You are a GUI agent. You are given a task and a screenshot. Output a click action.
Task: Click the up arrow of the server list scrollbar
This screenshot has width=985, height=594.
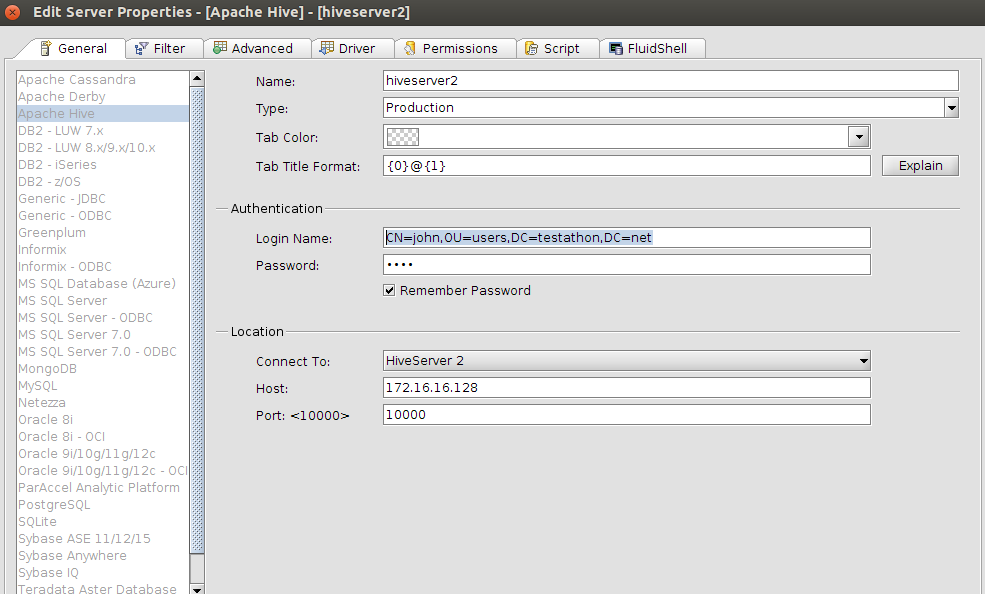(197, 78)
